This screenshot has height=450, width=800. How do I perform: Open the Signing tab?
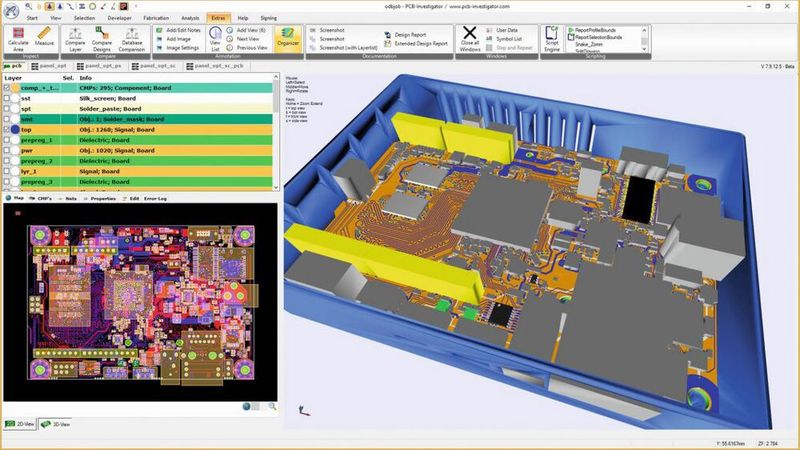[268, 18]
